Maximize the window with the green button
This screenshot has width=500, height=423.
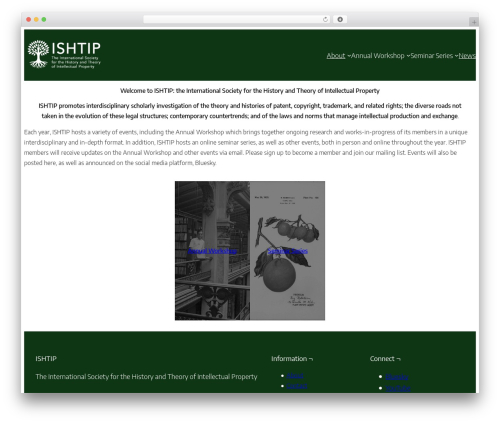[x=44, y=19]
